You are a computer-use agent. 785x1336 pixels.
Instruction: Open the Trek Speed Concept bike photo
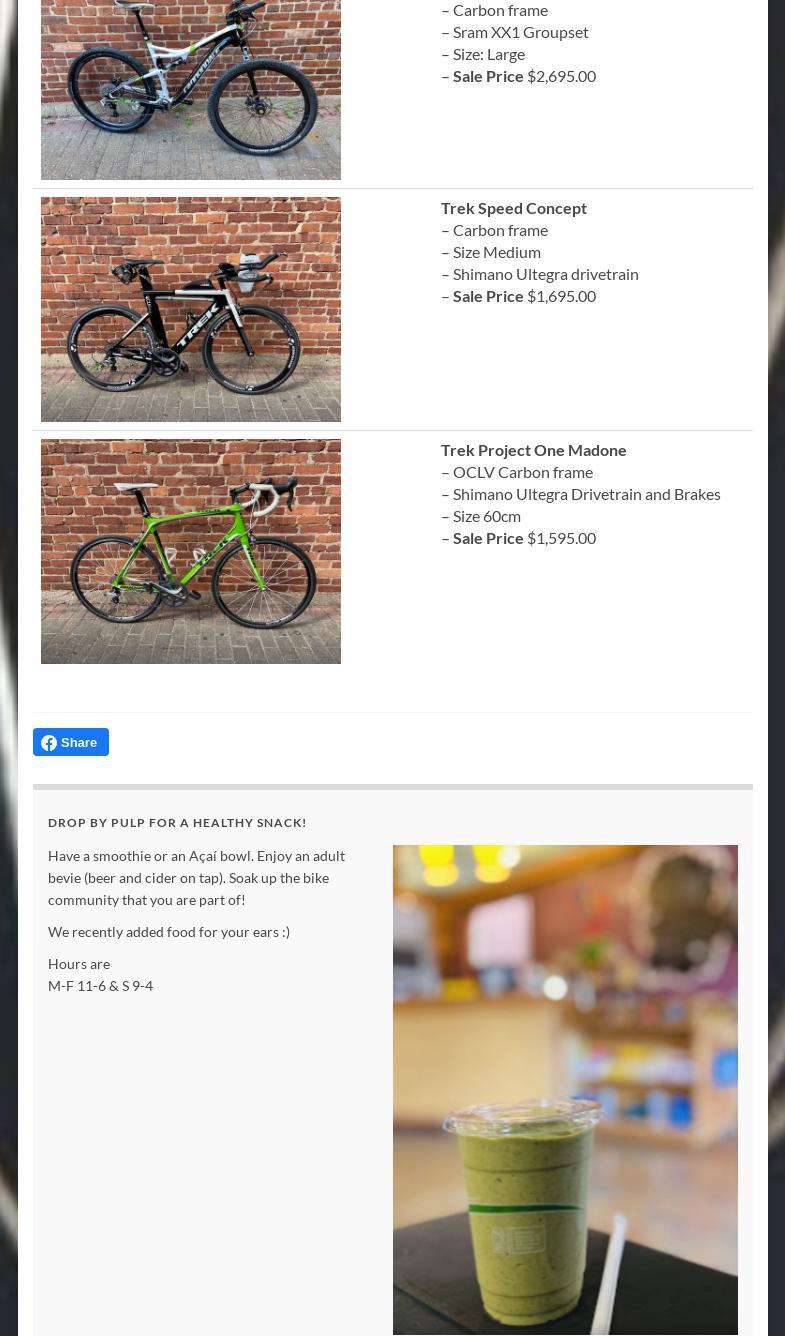(191, 309)
